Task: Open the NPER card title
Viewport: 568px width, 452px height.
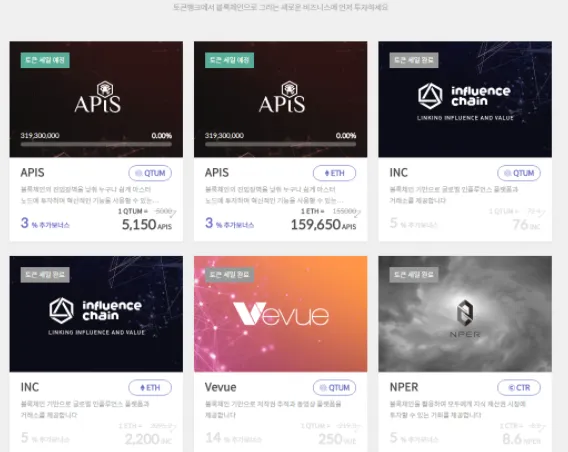Action: pyautogui.click(x=404, y=387)
